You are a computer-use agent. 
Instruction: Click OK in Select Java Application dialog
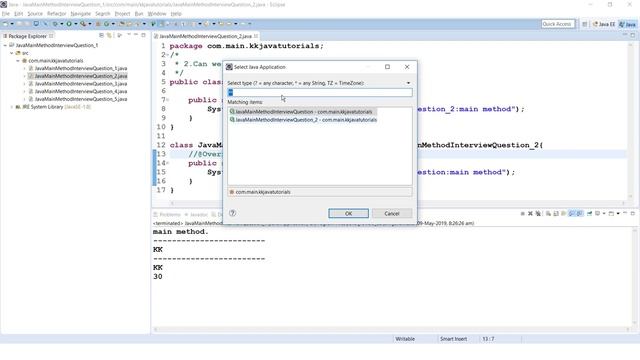click(348, 213)
